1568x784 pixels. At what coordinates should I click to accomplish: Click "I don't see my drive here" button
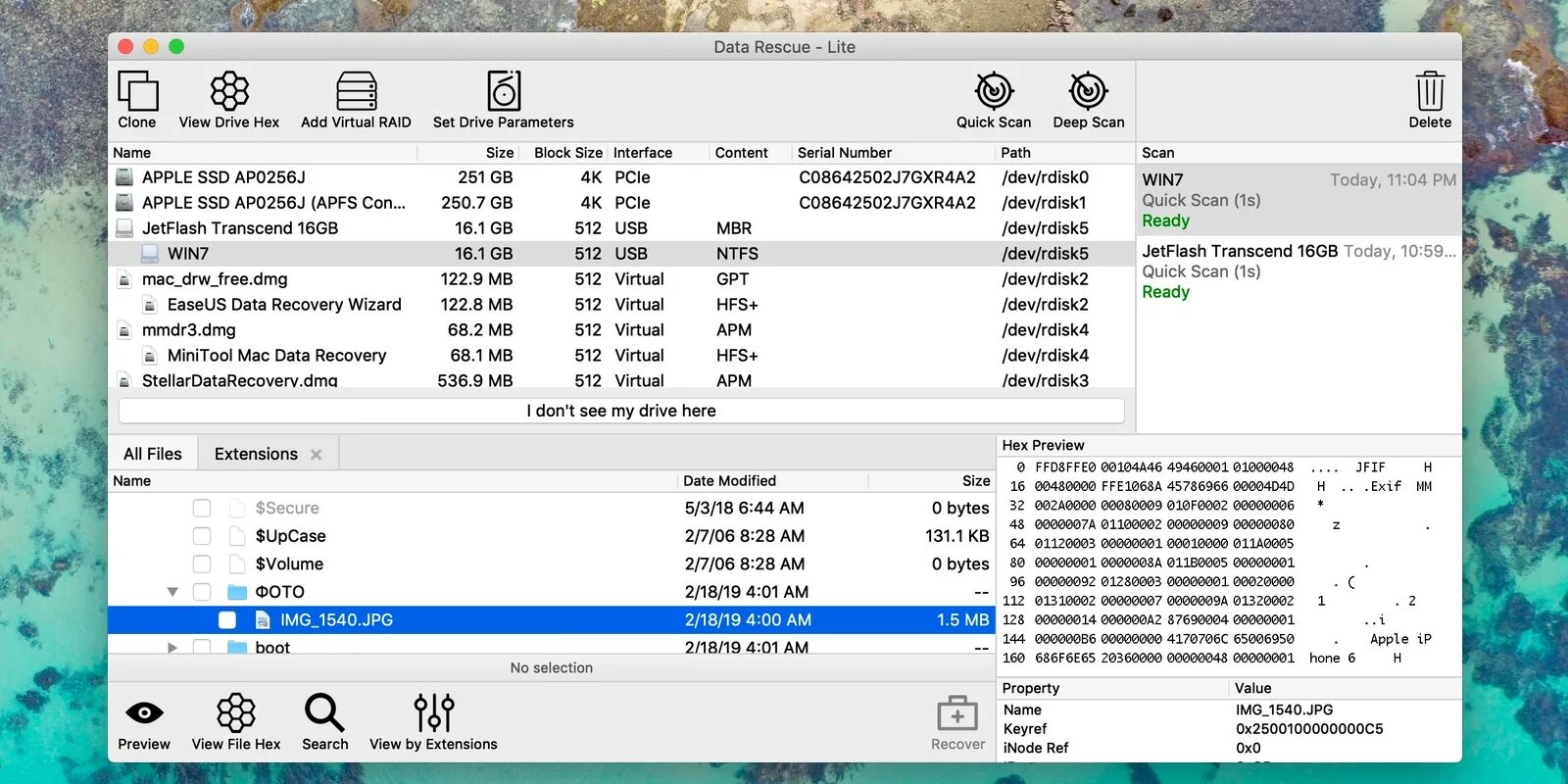pyautogui.click(x=621, y=411)
